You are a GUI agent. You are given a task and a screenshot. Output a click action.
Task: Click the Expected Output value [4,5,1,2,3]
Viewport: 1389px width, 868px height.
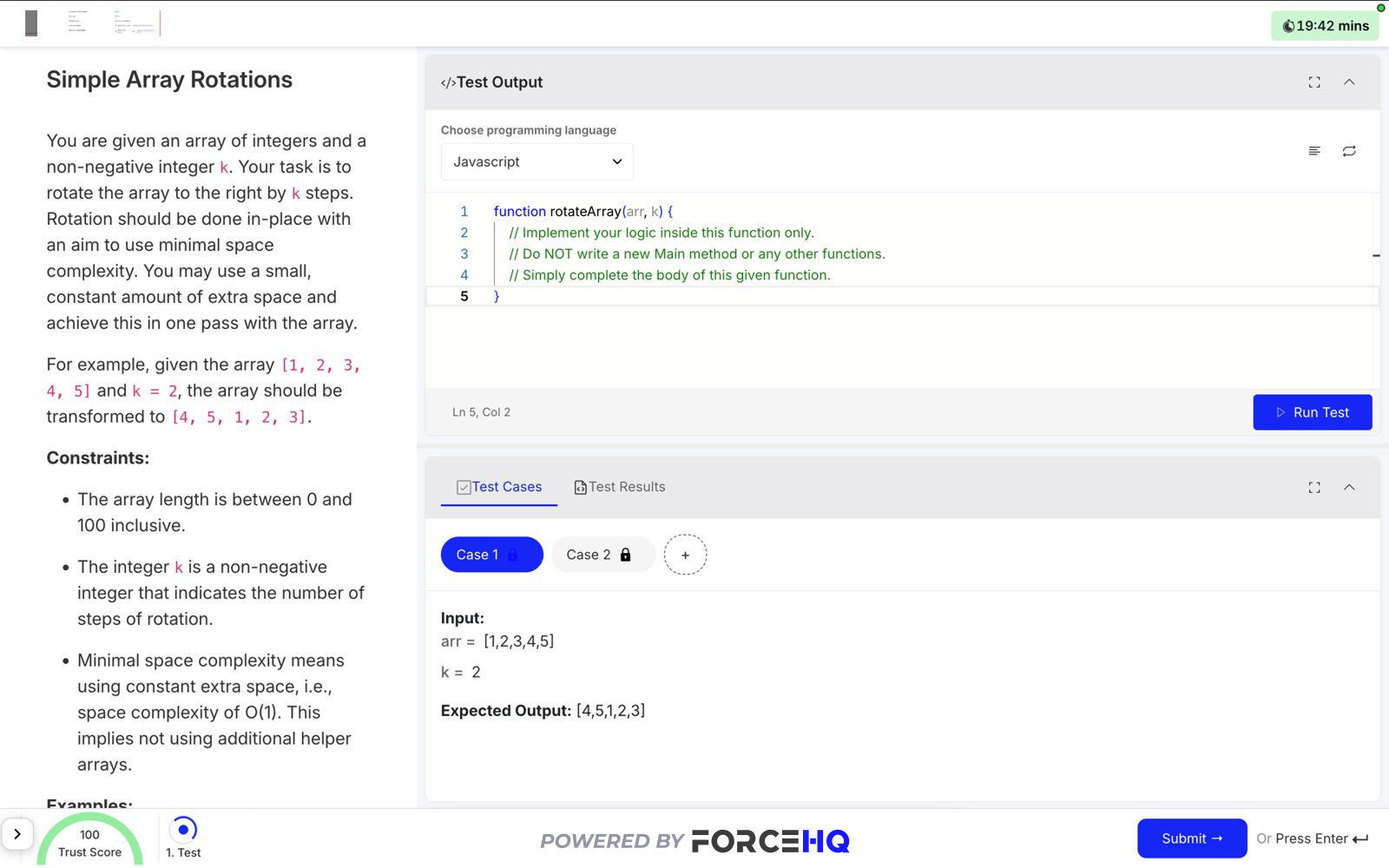[610, 711]
